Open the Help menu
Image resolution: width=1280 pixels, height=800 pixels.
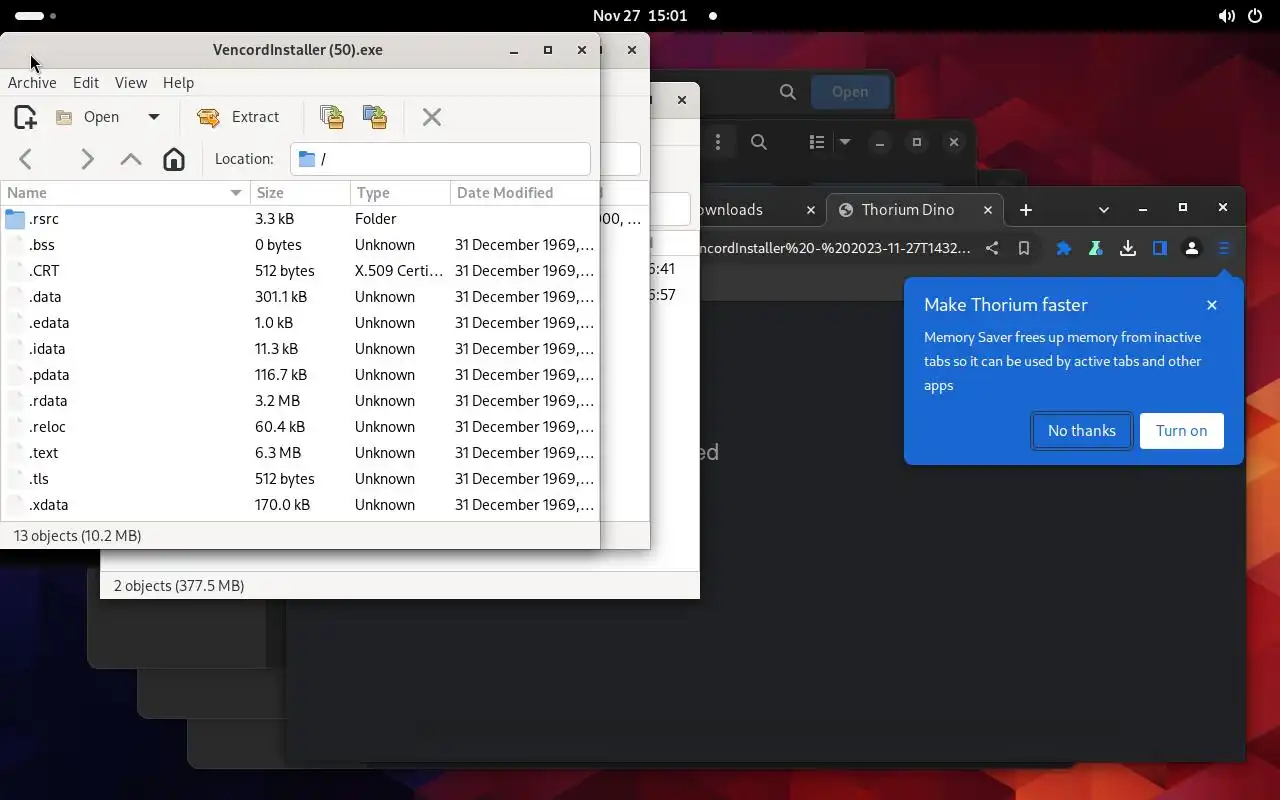click(178, 83)
